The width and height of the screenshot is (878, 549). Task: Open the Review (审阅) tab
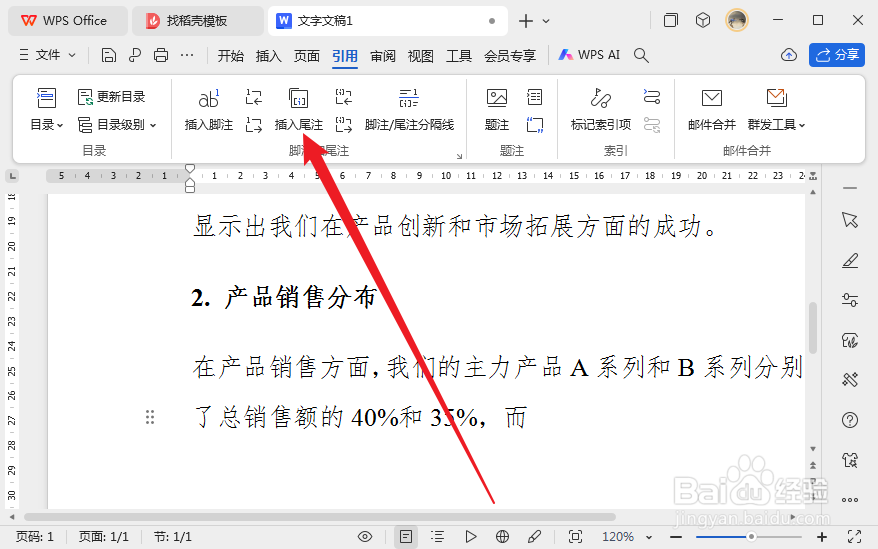tap(382, 55)
